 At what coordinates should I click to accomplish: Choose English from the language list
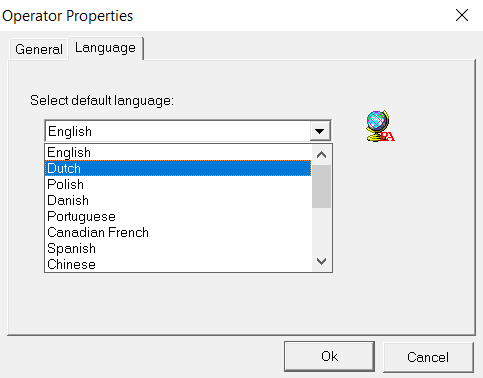178,152
